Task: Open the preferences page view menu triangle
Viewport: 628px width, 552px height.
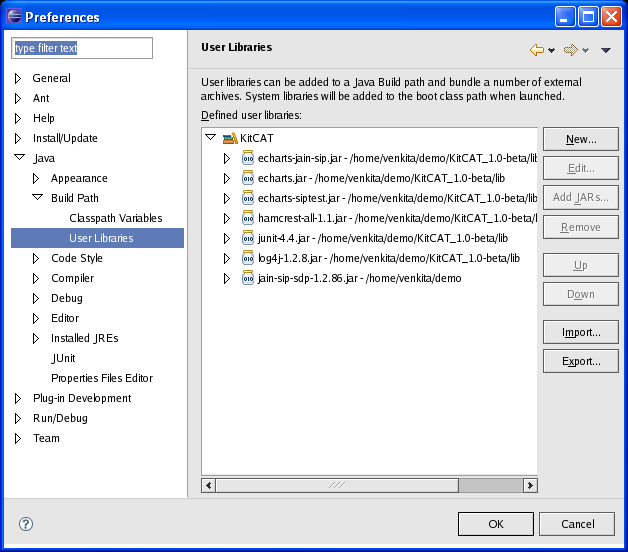Action: [x=606, y=50]
